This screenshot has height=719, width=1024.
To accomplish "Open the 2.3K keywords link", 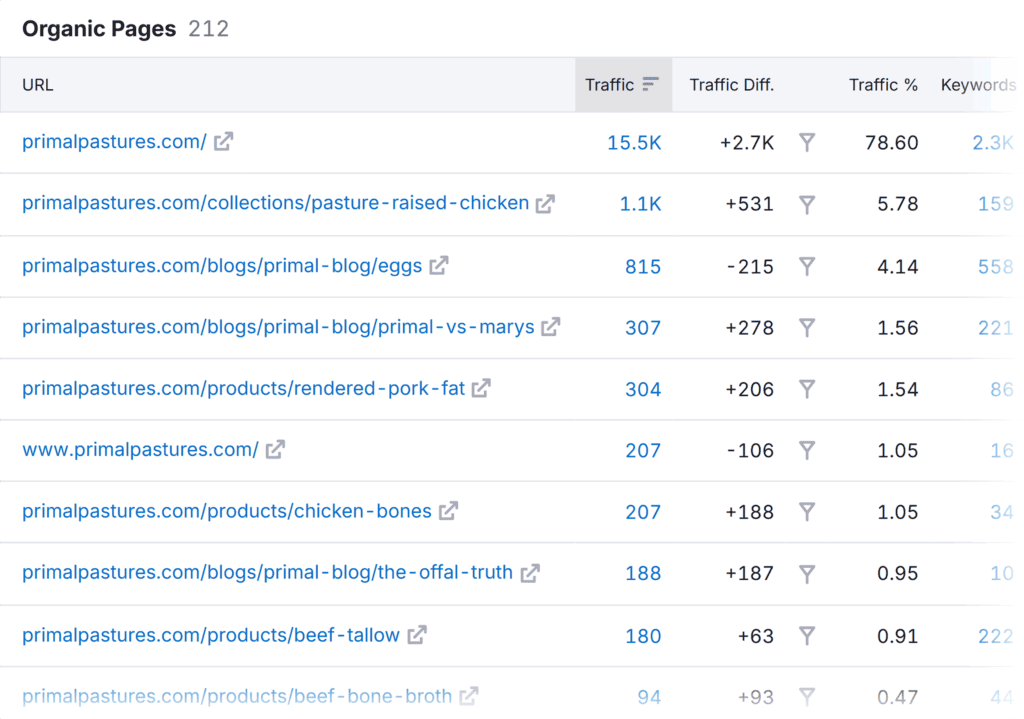I will tap(991, 142).
